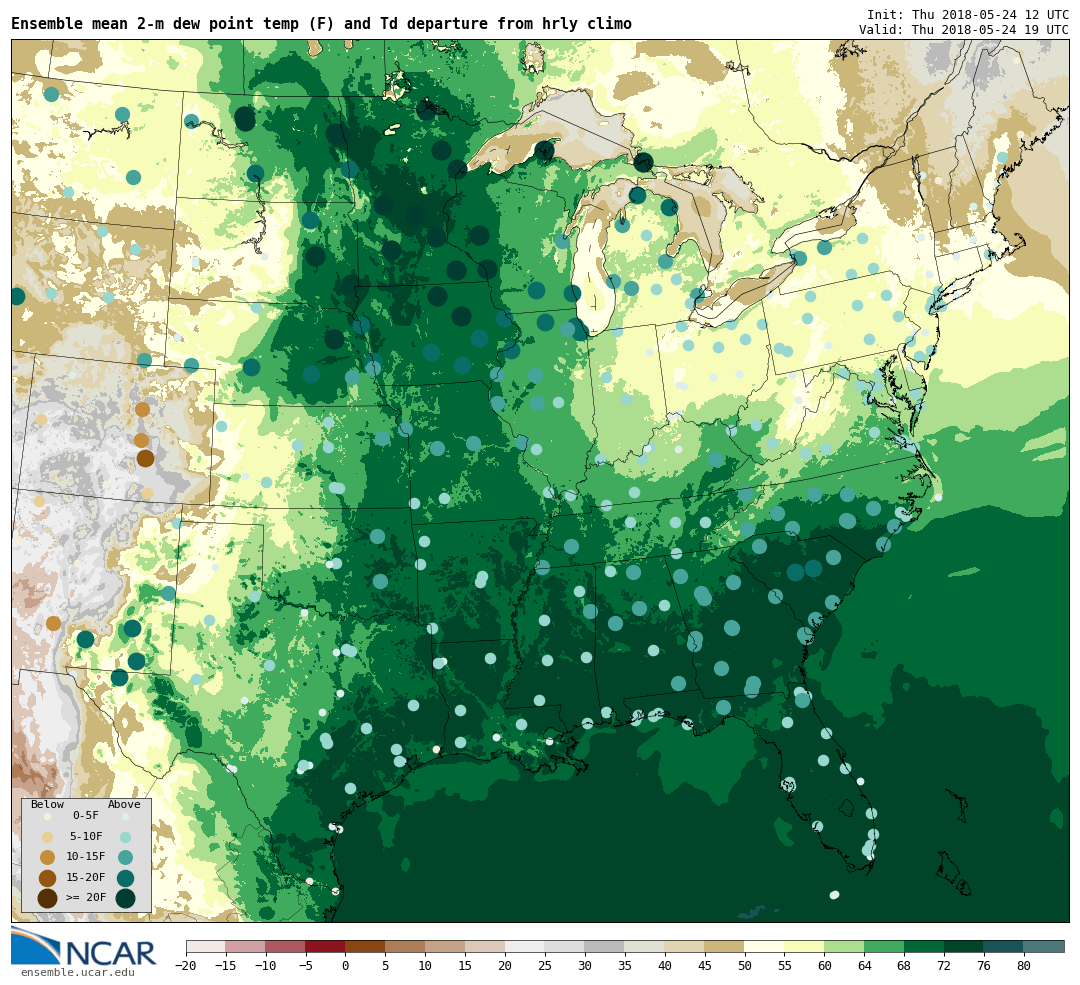This screenshot has height=985, width=1080.
Task: Click the '>= 20F' legend label
Action: [86, 898]
